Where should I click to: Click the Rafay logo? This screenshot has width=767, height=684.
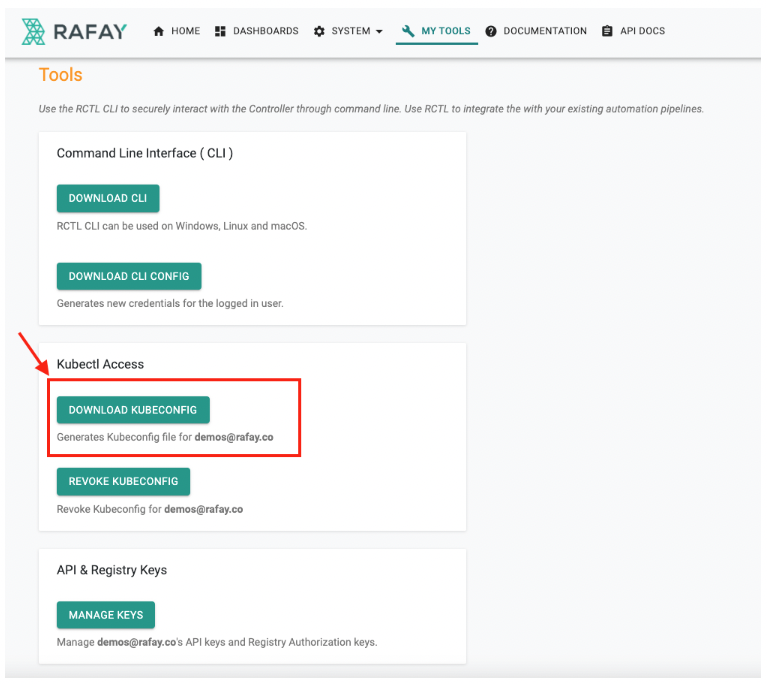[74, 31]
